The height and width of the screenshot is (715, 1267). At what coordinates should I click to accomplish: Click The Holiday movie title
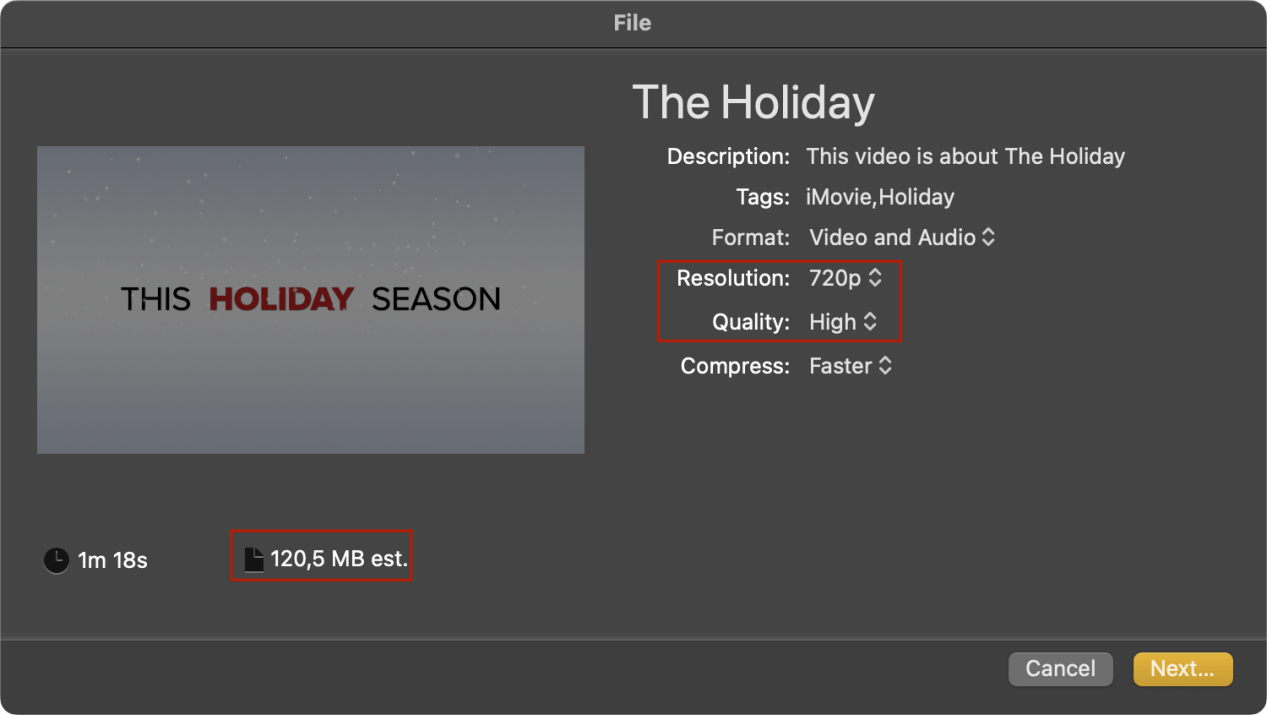click(753, 102)
